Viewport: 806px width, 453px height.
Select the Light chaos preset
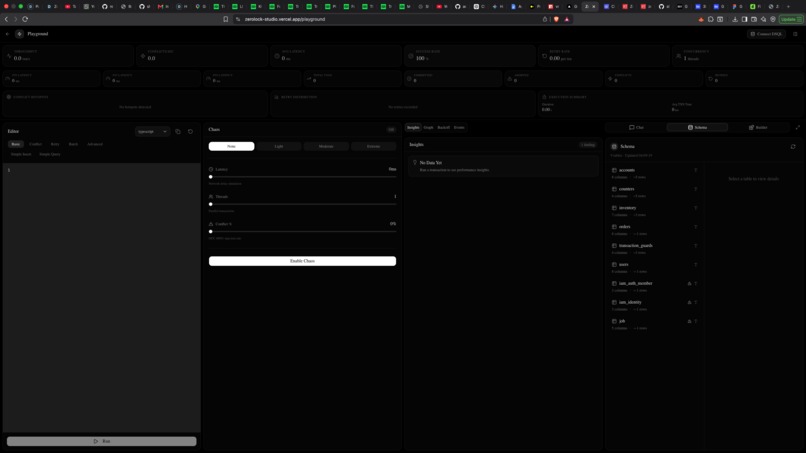[279, 147]
